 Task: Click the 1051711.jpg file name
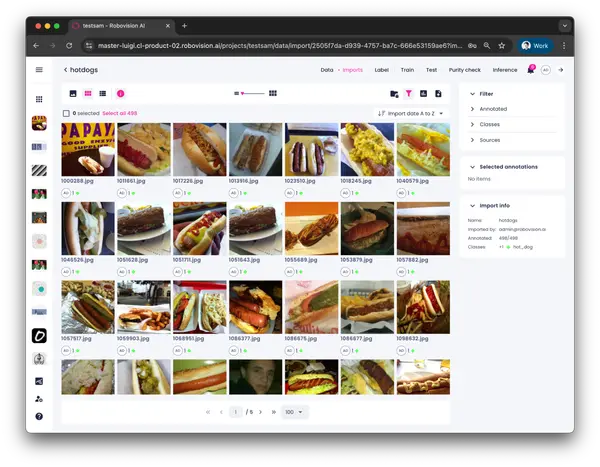point(187,260)
